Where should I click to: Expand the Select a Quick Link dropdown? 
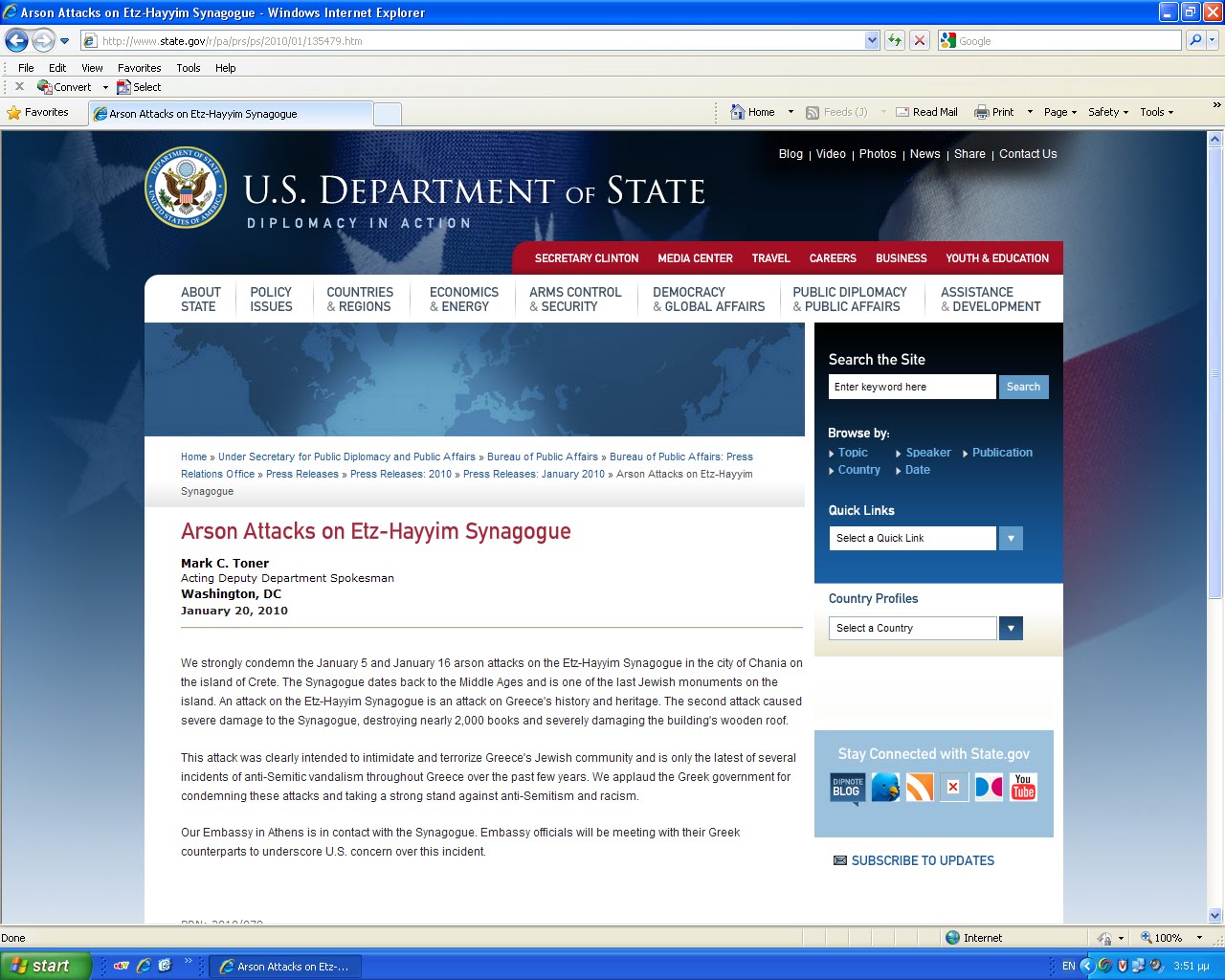tap(1011, 538)
